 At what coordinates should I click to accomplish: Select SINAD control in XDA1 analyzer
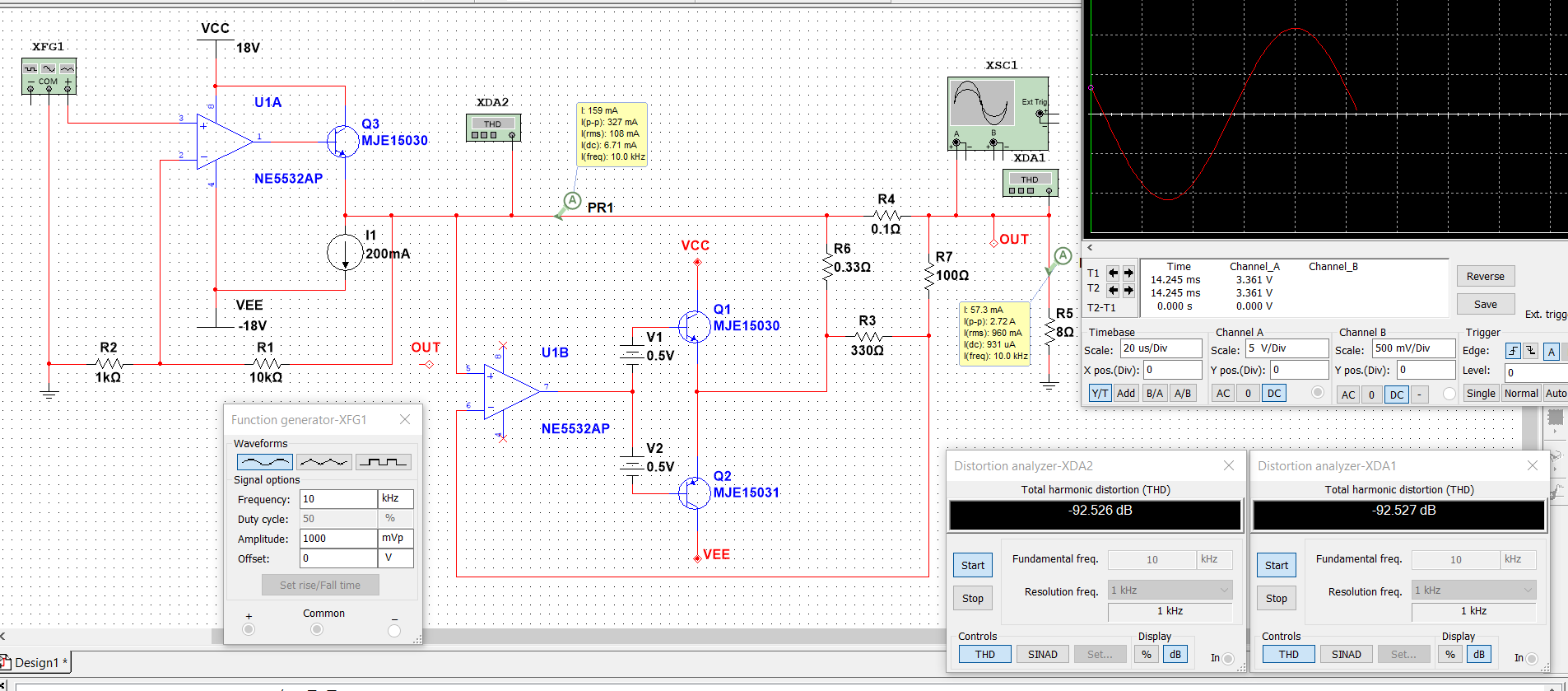(x=1347, y=655)
